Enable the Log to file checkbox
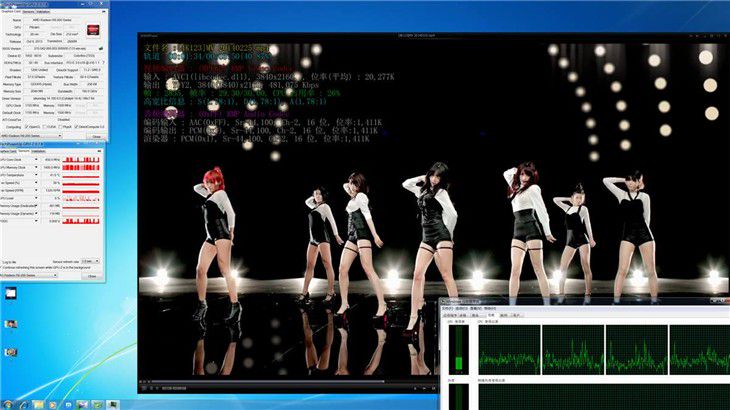 coord(1,262)
